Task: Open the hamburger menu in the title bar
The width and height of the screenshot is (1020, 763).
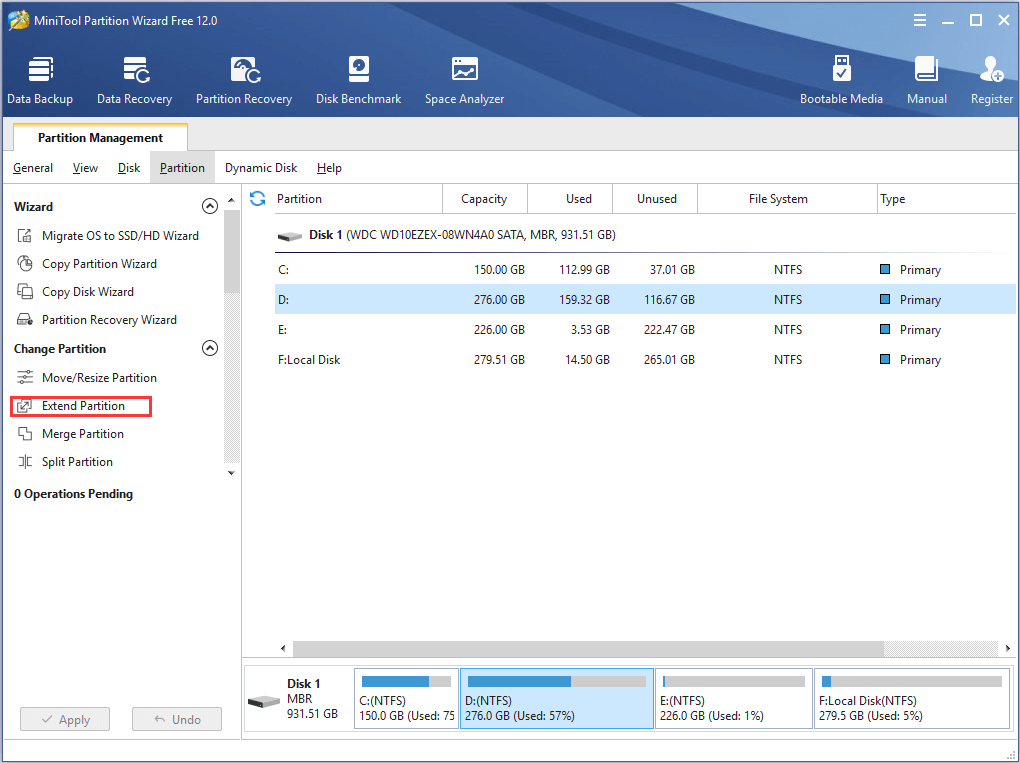Action: [920, 21]
